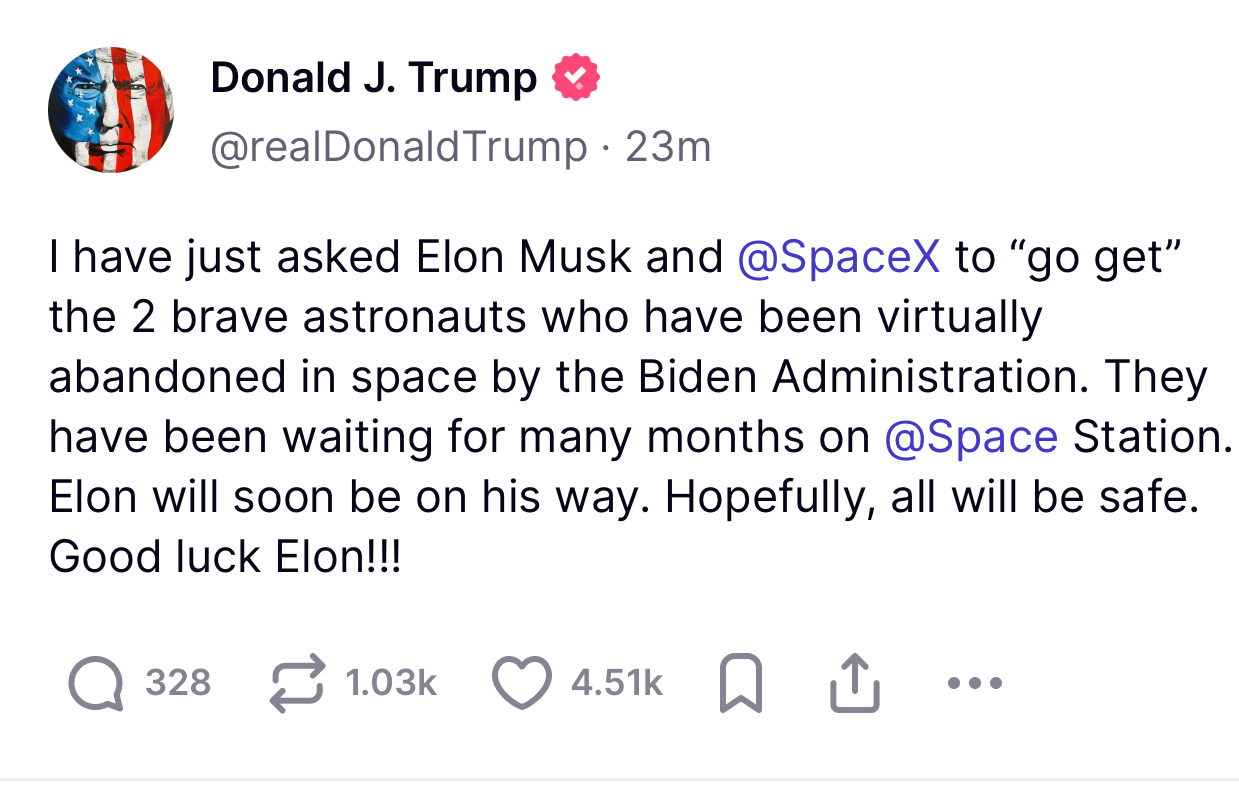Click the red verified badge
Screen dimensions: 1239x800
(x=577, y=77)
